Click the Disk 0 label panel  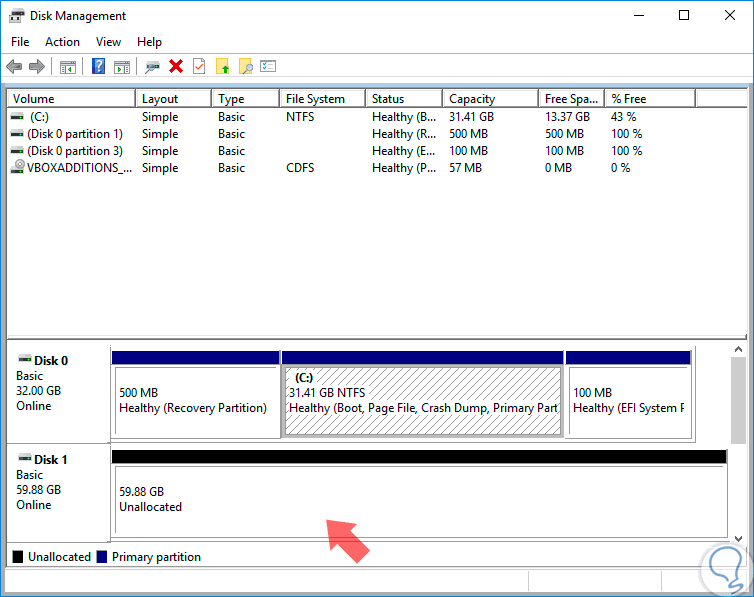(59, 392)
